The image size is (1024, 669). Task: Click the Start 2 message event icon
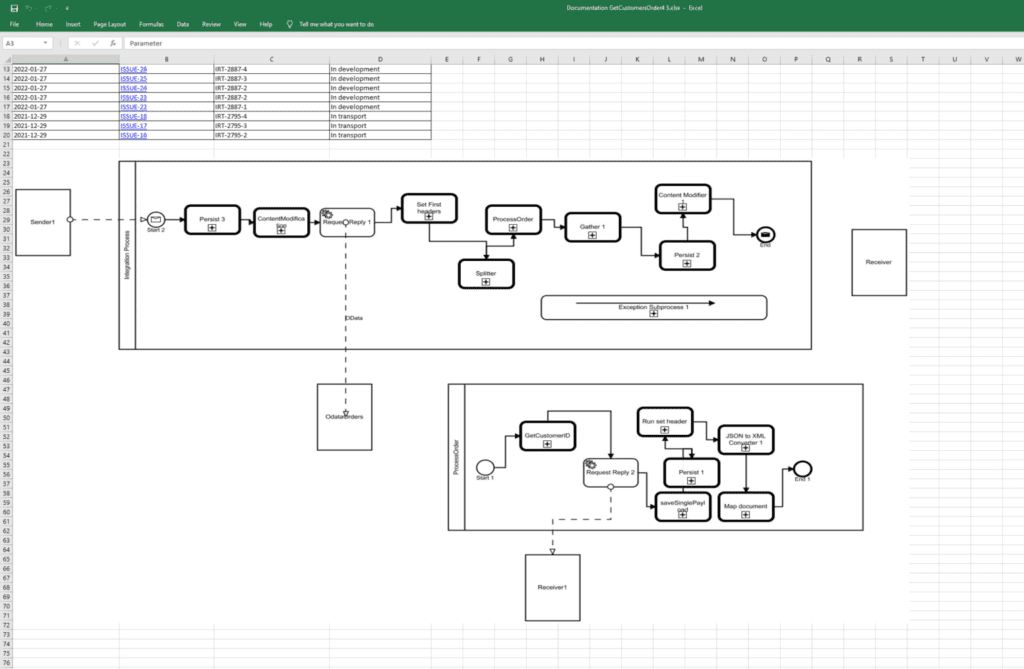coord(155,220)
